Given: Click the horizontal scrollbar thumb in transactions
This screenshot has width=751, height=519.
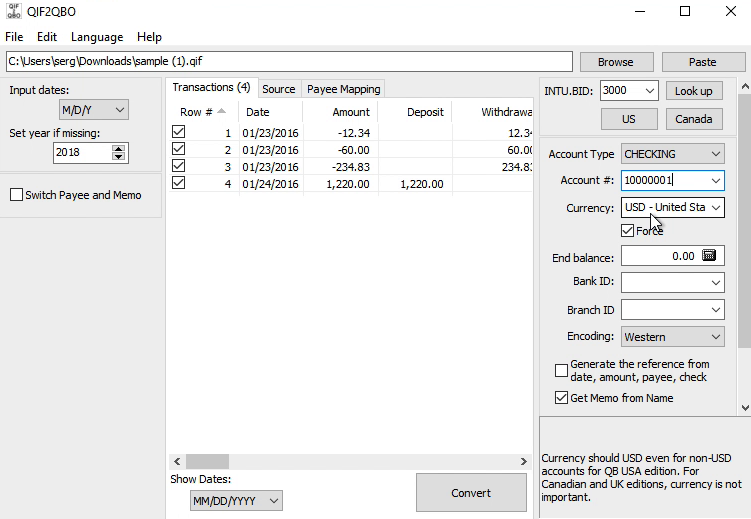Looking at the screenshot, I should tap(207, 461).
